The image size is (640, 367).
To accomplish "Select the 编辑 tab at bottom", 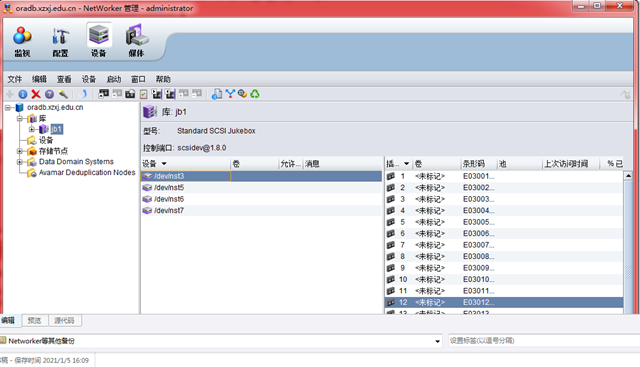I will pyautogui.click(x=8, y=320).
